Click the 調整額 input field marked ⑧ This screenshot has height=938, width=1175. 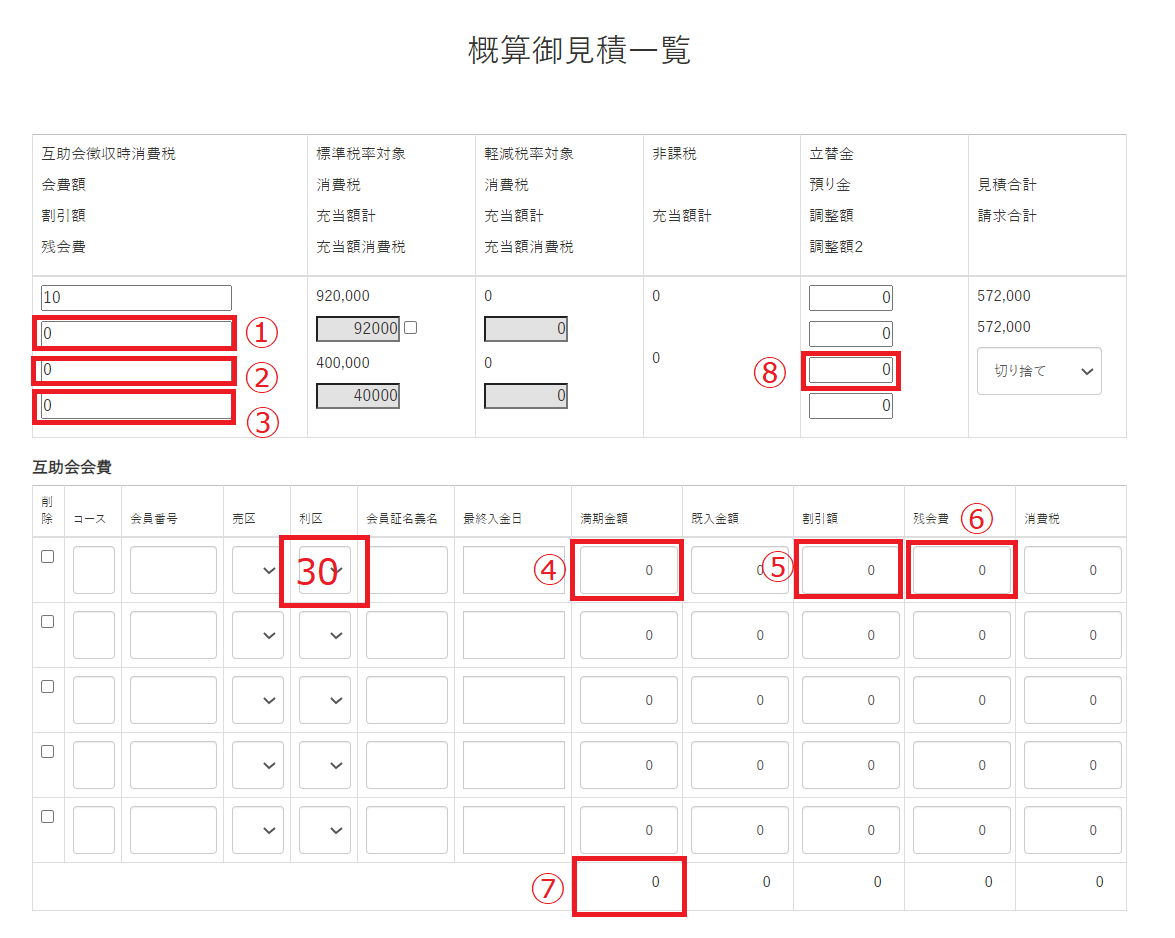850,371
